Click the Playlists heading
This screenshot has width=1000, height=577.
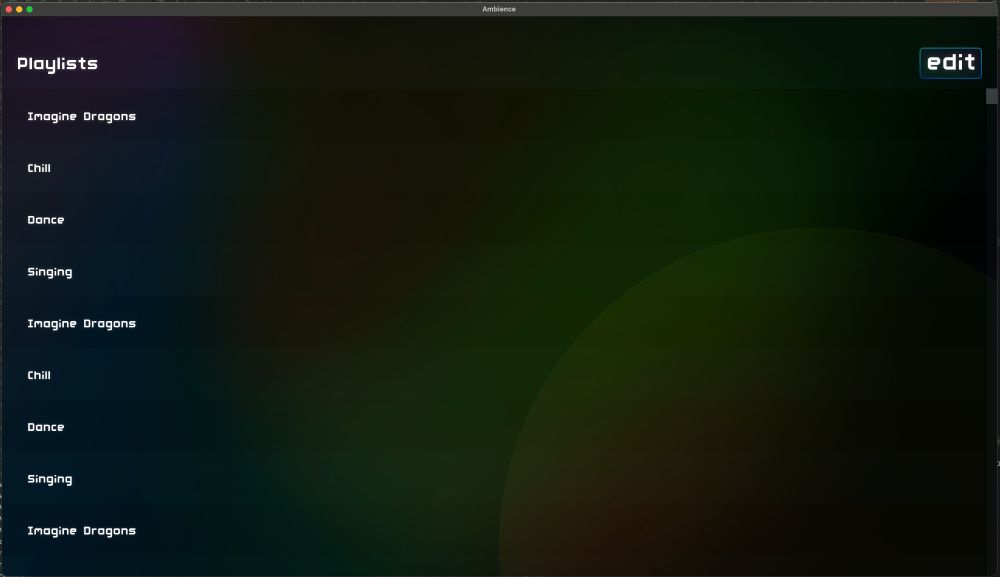(57, 64)
